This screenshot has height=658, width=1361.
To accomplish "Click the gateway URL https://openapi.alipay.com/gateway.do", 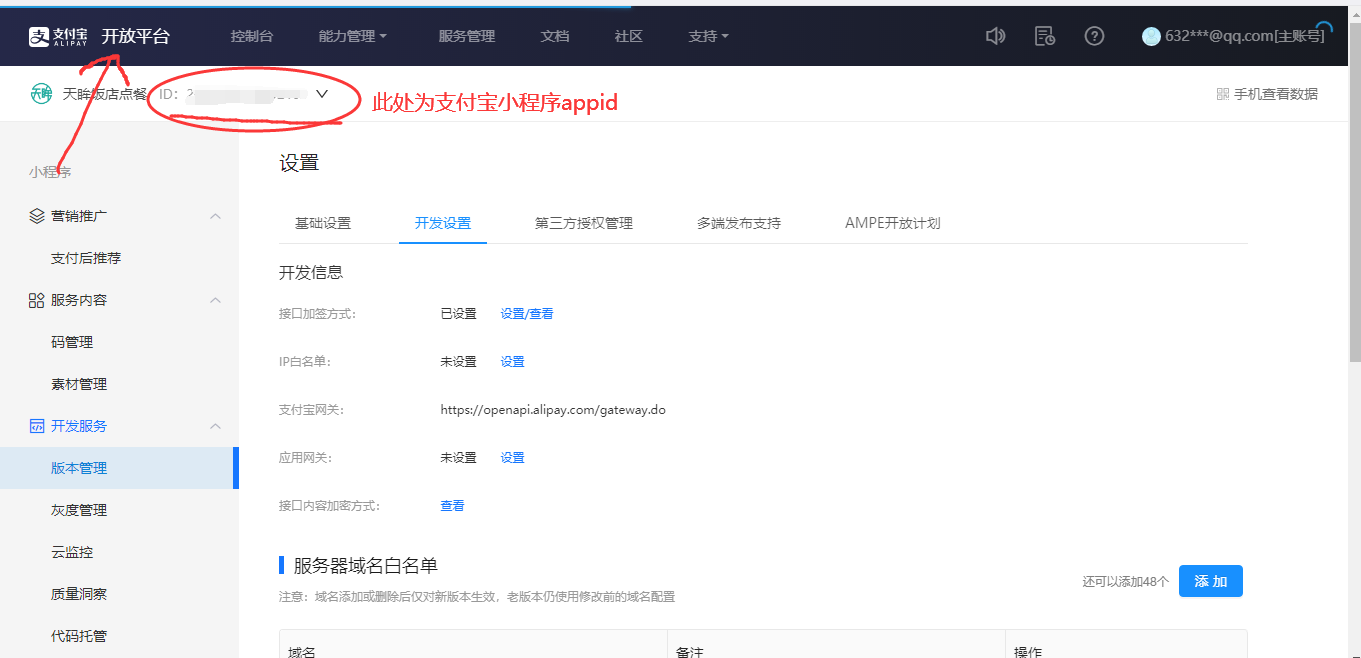I will tap(553, 410).
